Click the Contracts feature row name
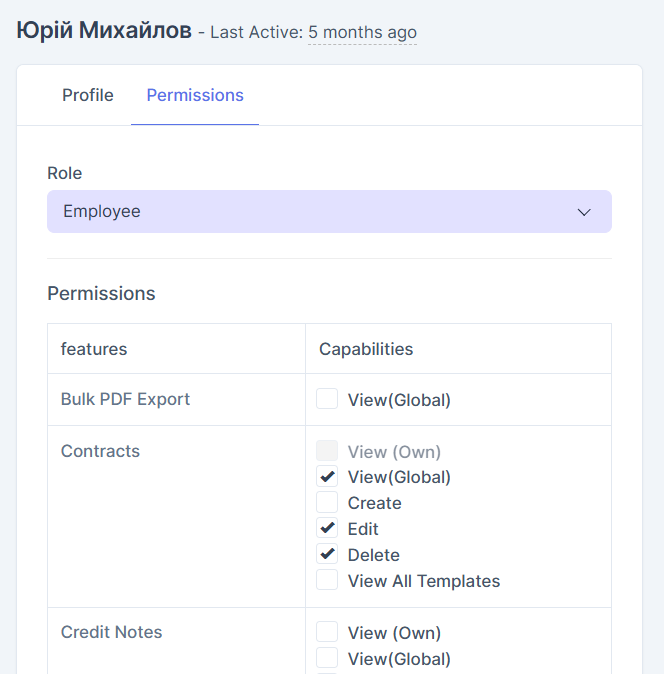 (100, 451)
